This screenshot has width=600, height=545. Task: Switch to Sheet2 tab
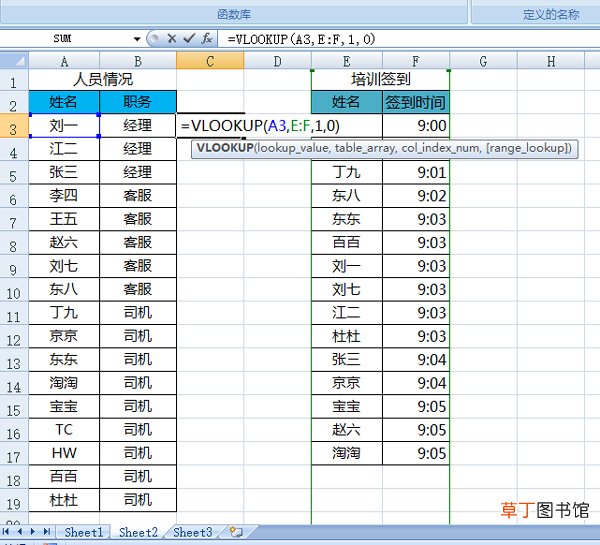[138, 532]
